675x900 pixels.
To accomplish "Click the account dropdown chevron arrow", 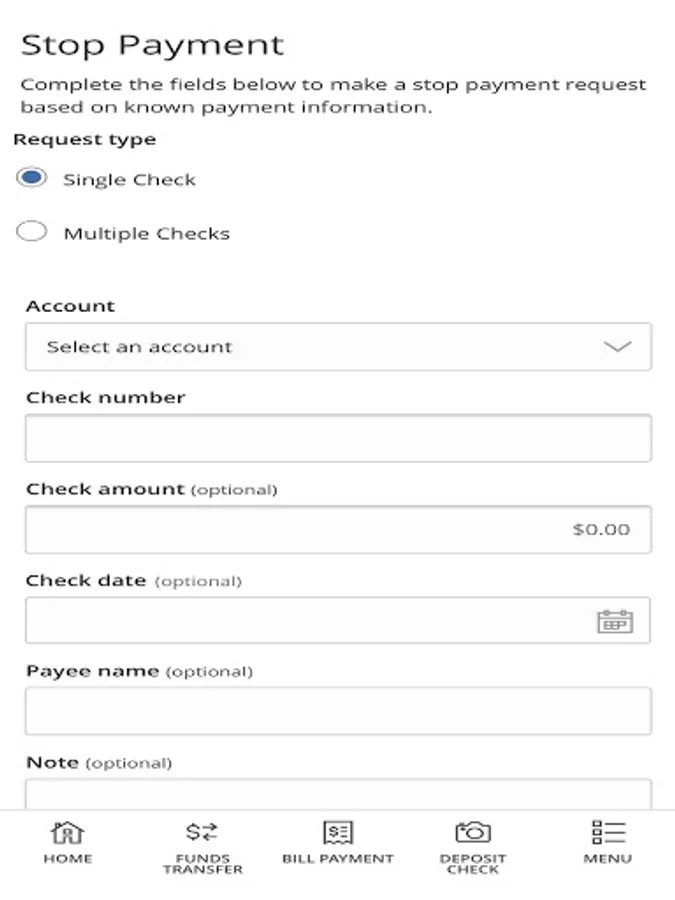I will pos(618,347).
